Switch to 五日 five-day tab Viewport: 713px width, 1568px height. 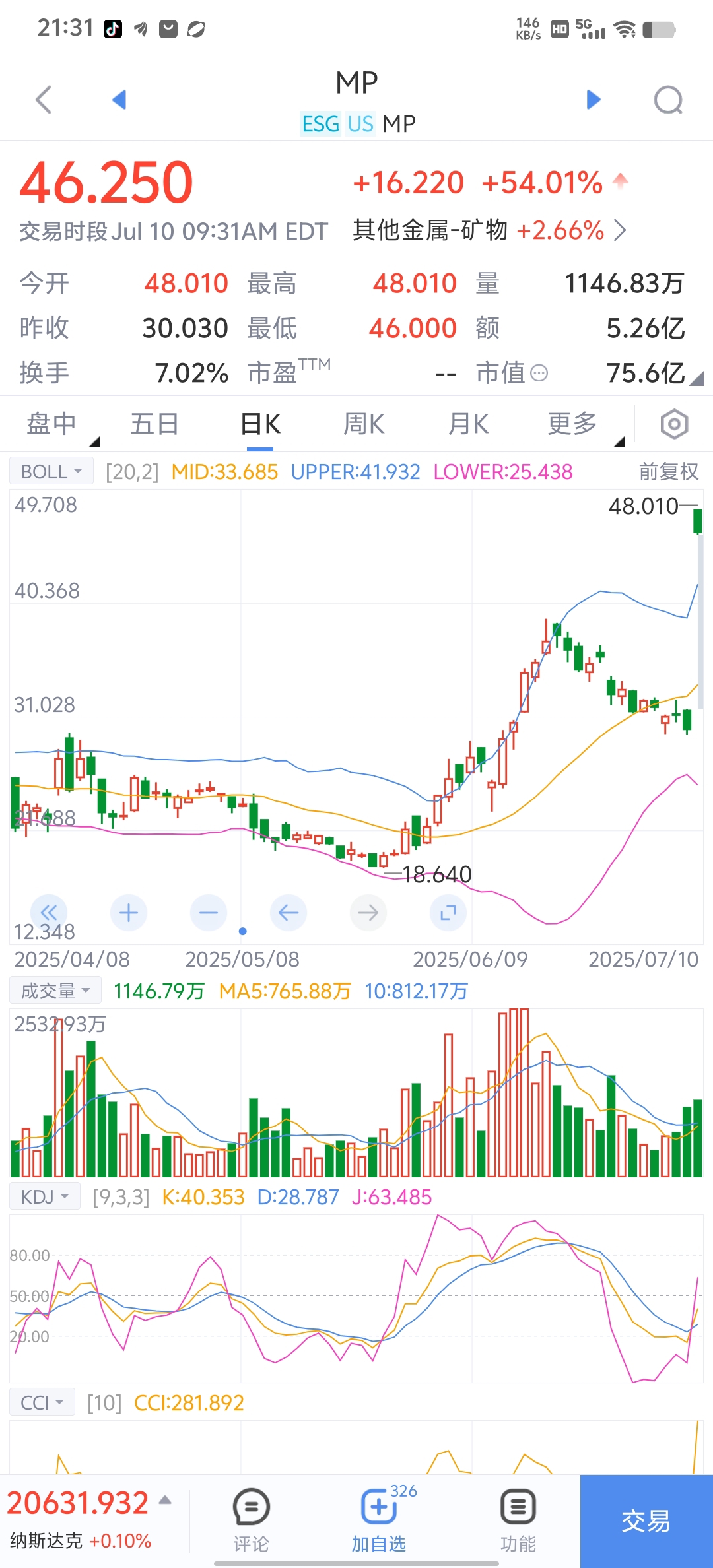[x=155, y=424]
